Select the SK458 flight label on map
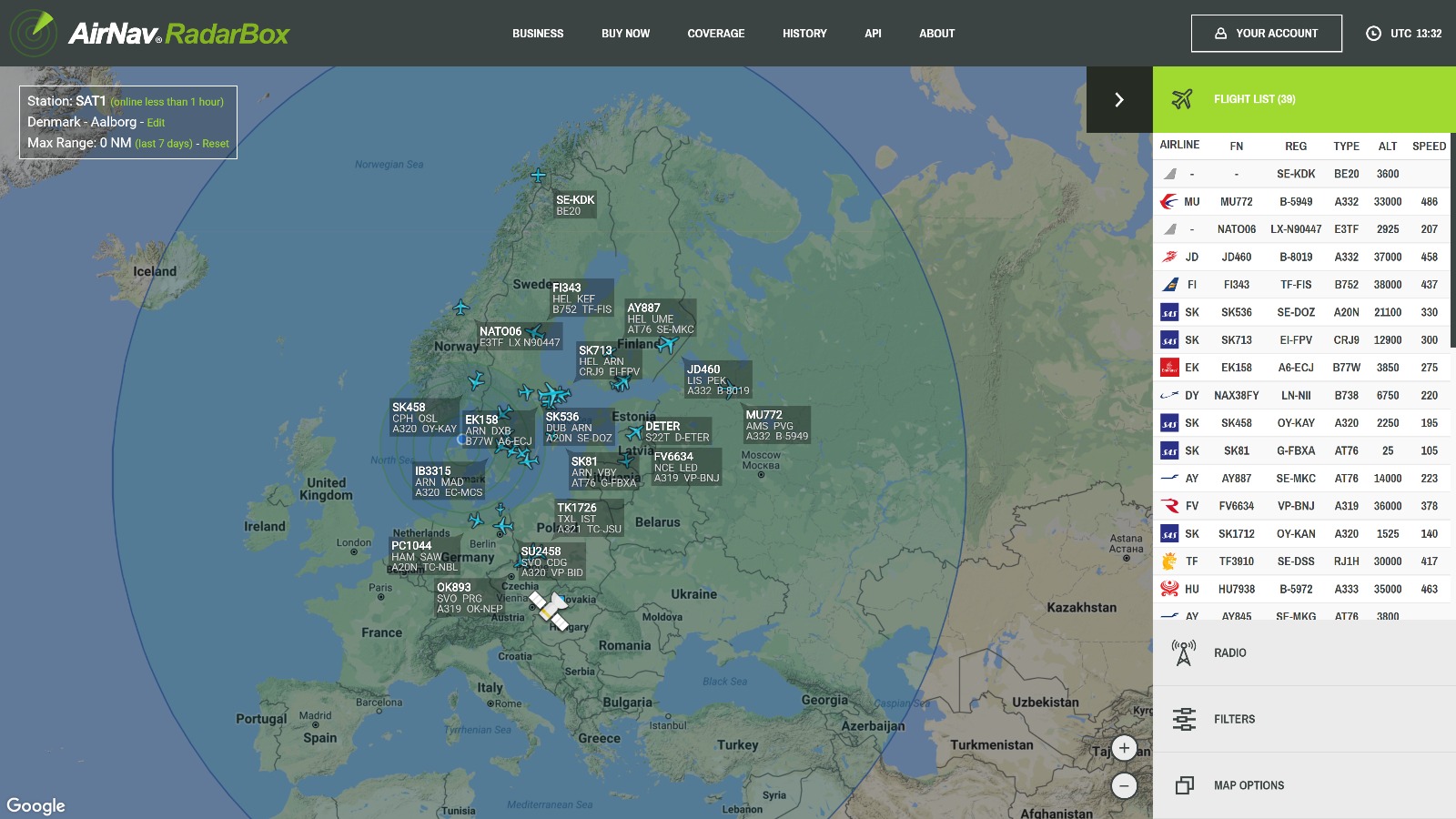 (x=424, y=418)
